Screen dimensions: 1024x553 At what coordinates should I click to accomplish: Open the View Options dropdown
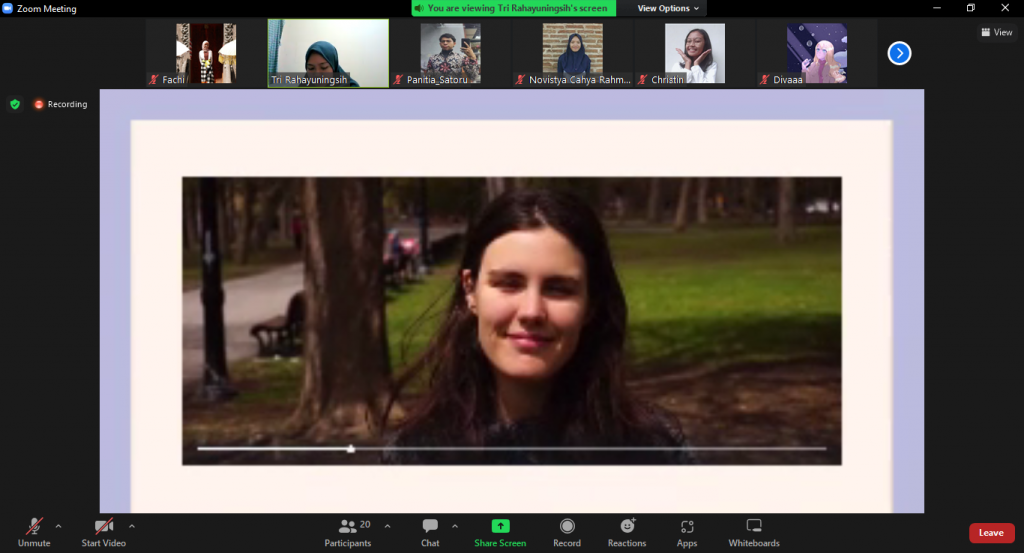(669, 8)
